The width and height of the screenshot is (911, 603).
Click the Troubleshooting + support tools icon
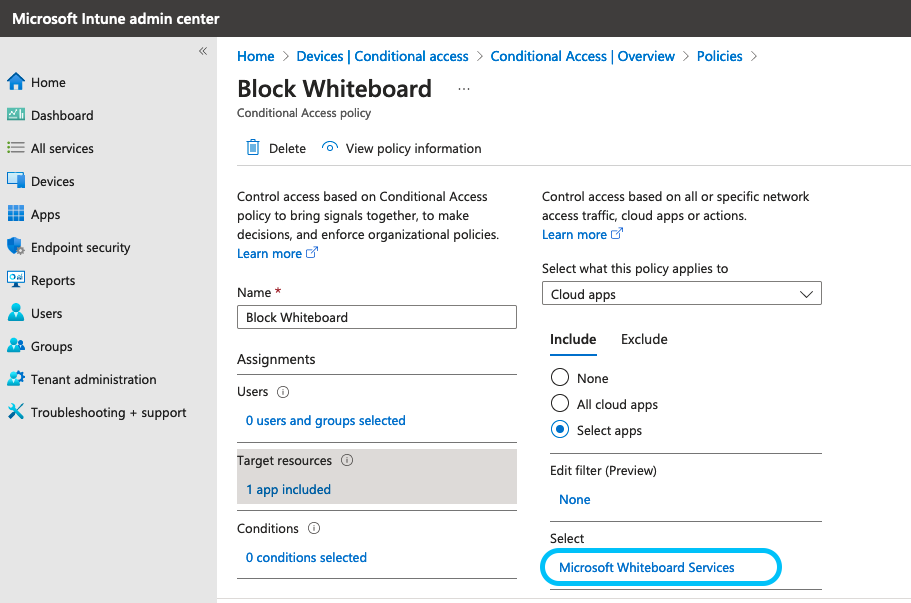click(16, 412)
